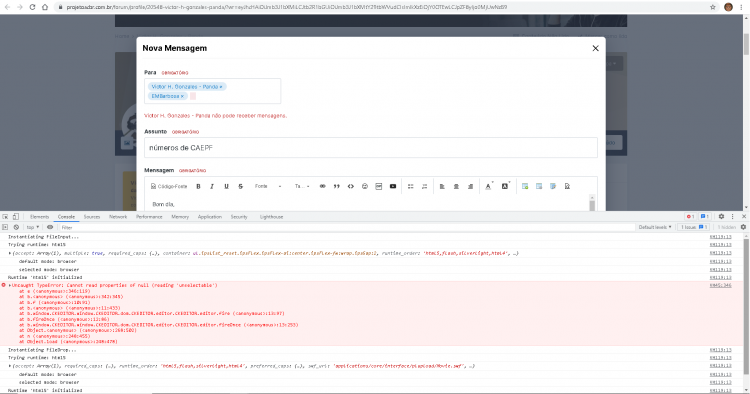The height and width of the screenshot is (394, 750).
Task: Insert a link using the link icon
Action: pos(322,186)
